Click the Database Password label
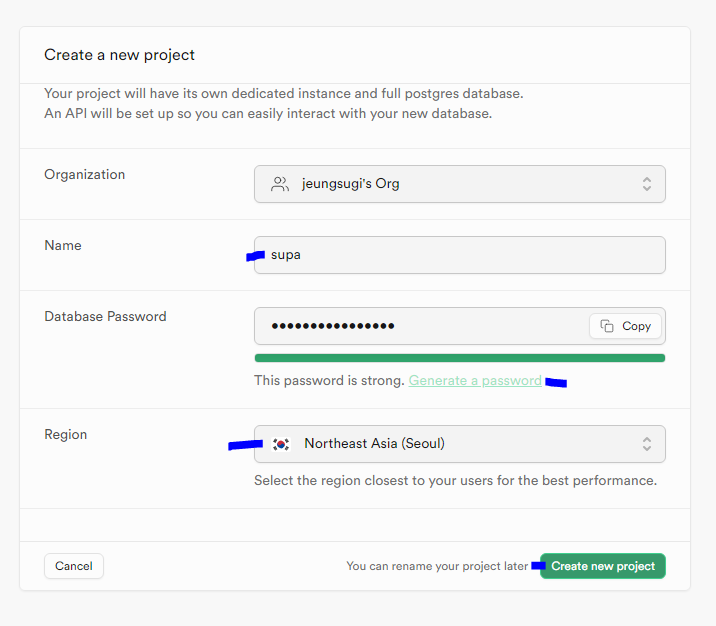 click(x=105, y=316)
